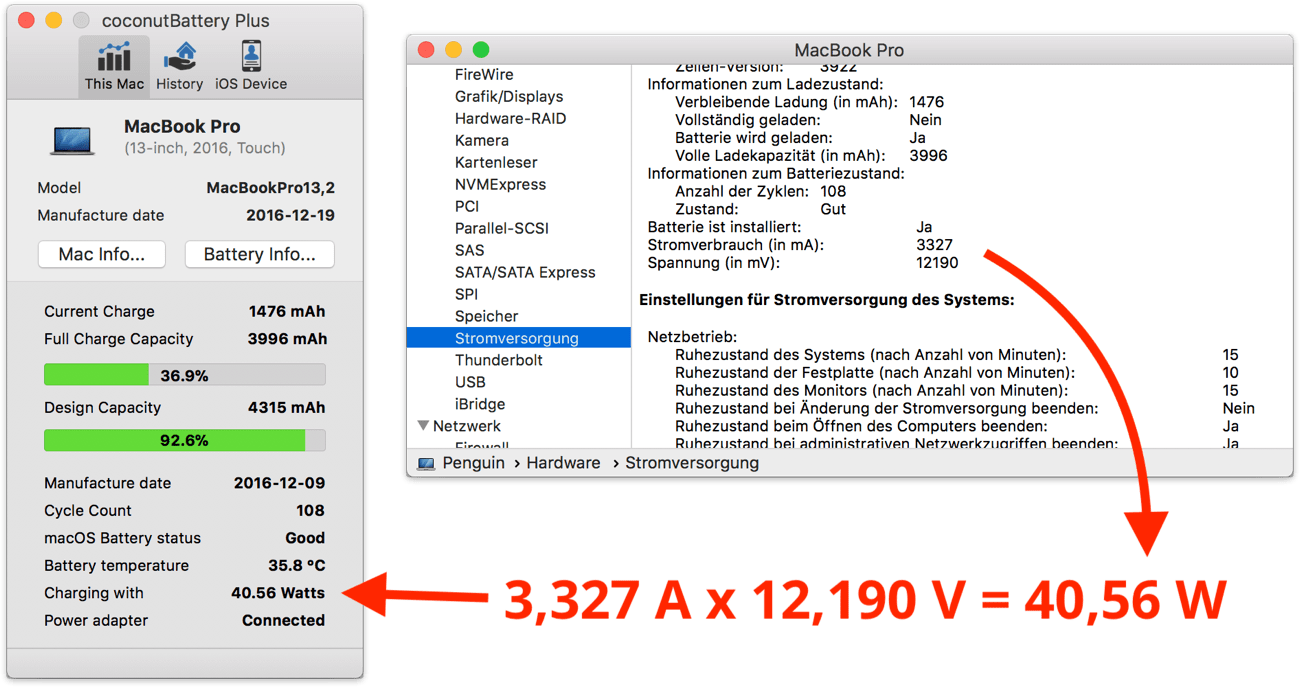Select SATA/SATA Express in the sidebar
This screenshot has height=687, width=1300.
[x=525, y=273]
